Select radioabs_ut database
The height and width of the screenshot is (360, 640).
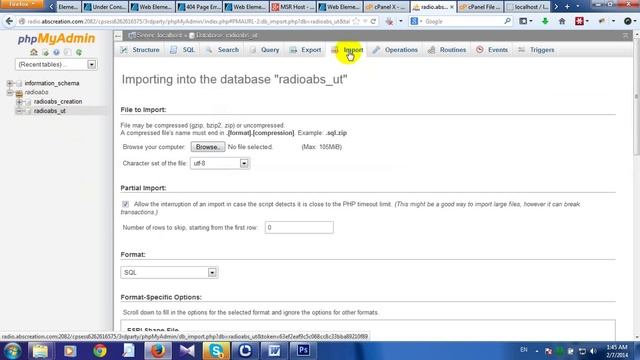49,111
